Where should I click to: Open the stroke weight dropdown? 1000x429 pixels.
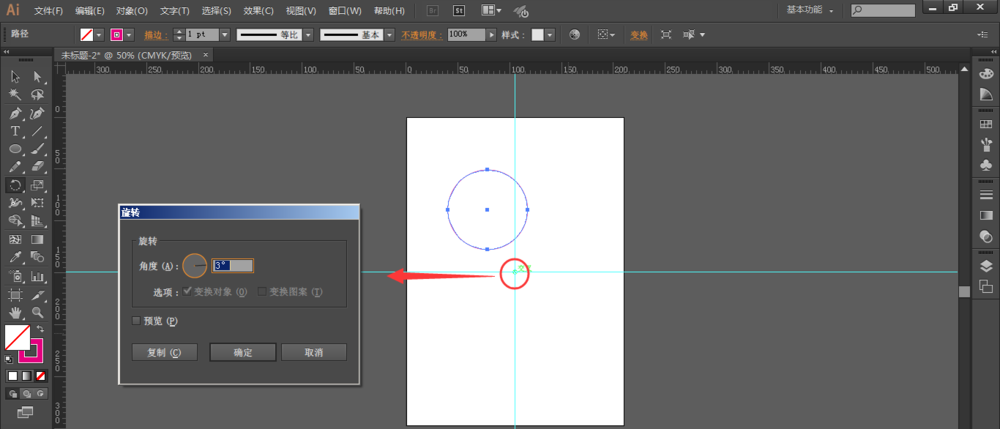[225, 35]
